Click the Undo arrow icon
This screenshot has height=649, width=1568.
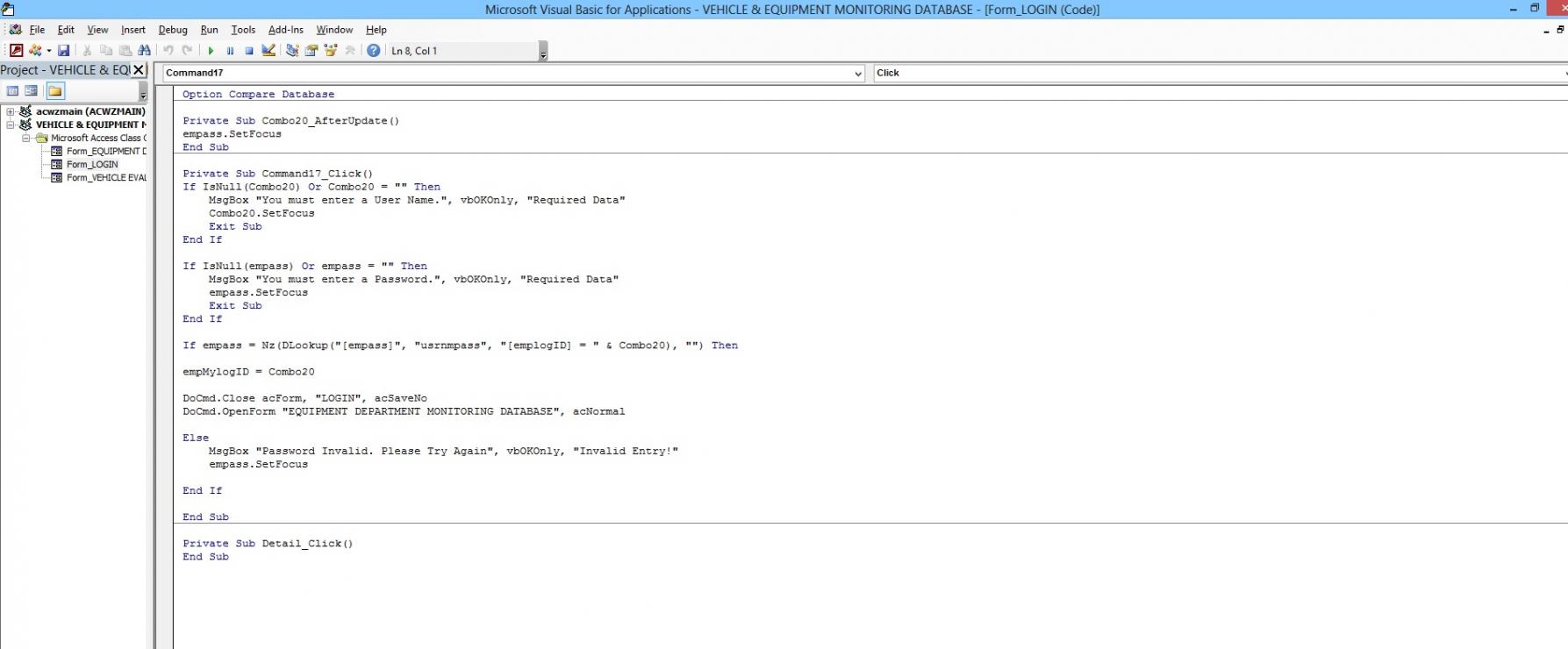click(168, 51)
